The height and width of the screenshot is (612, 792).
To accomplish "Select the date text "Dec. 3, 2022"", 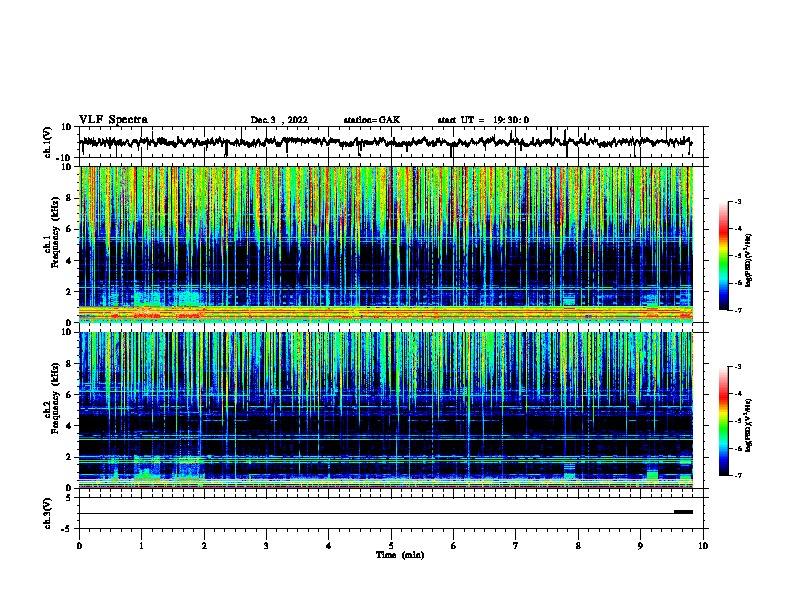I will point(279,120).
